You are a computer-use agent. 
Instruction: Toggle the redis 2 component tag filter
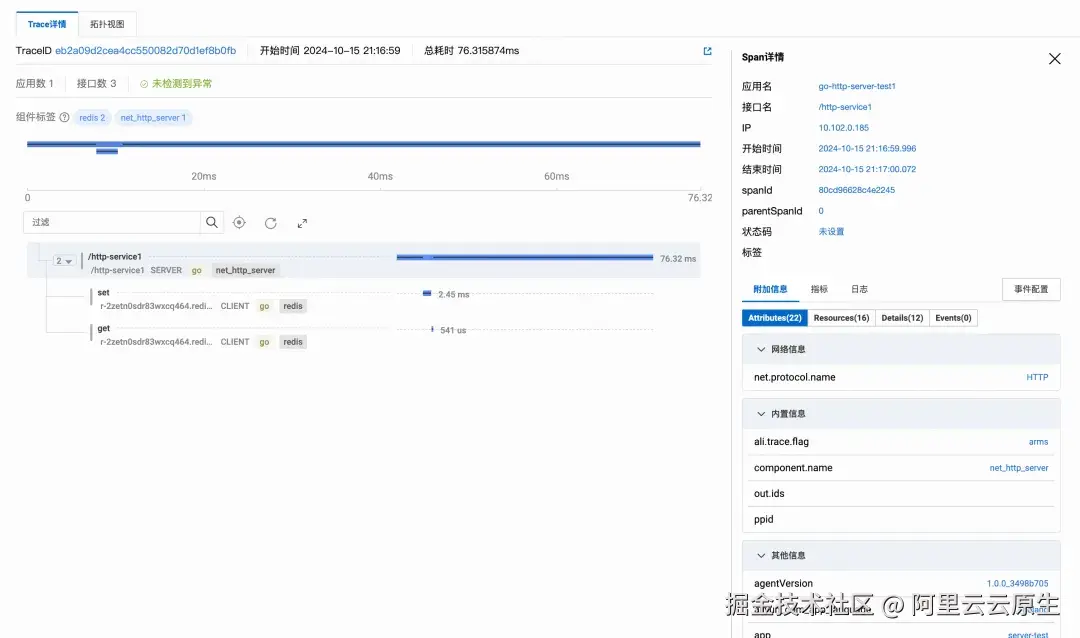pos(91,117)
